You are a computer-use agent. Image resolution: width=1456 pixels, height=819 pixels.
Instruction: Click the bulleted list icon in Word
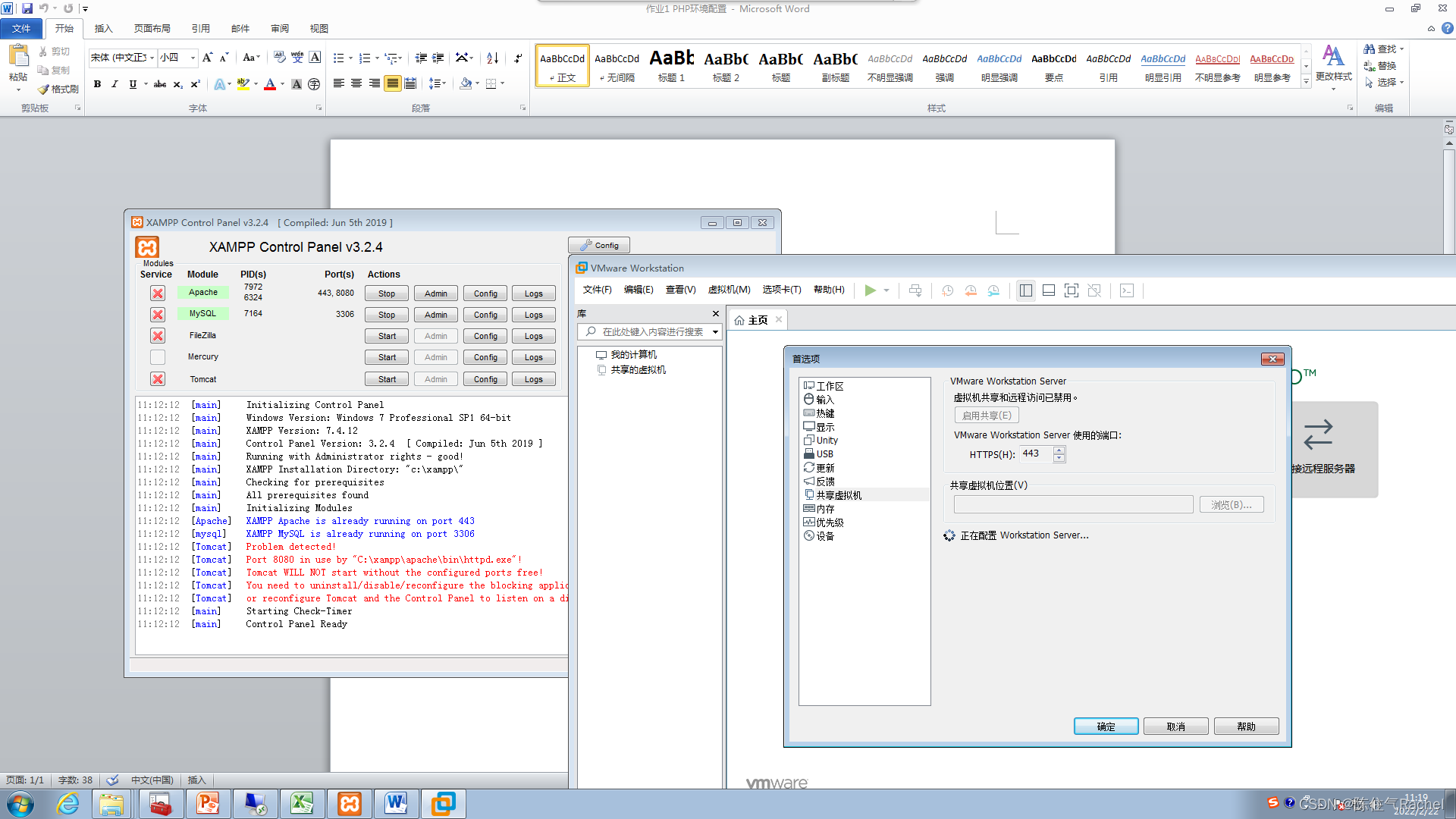point(339,58)
